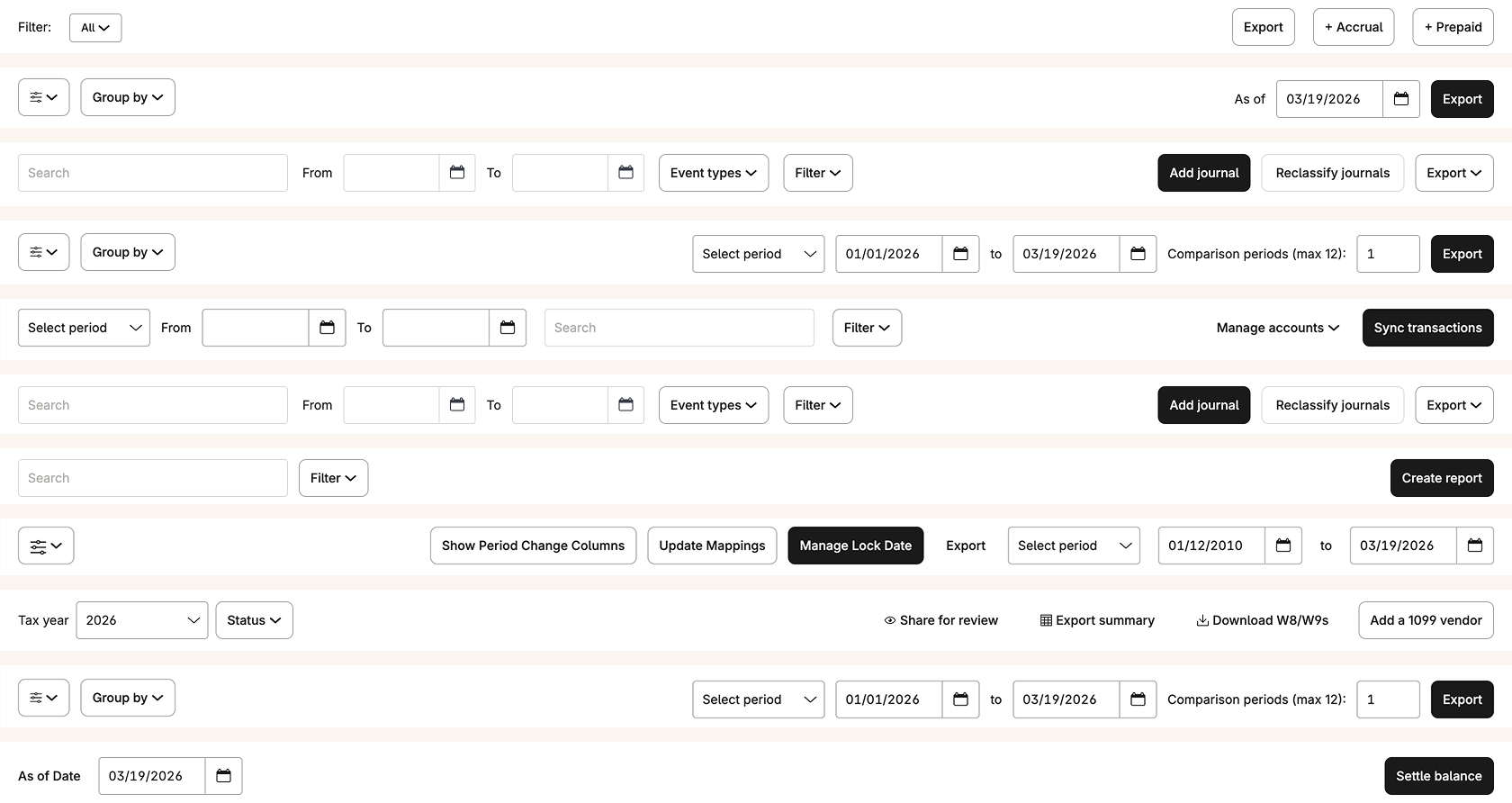Open the calendar icon for 01/12/2010
The width and height of the screenshot is (1512, 803).
[1283, 546]
